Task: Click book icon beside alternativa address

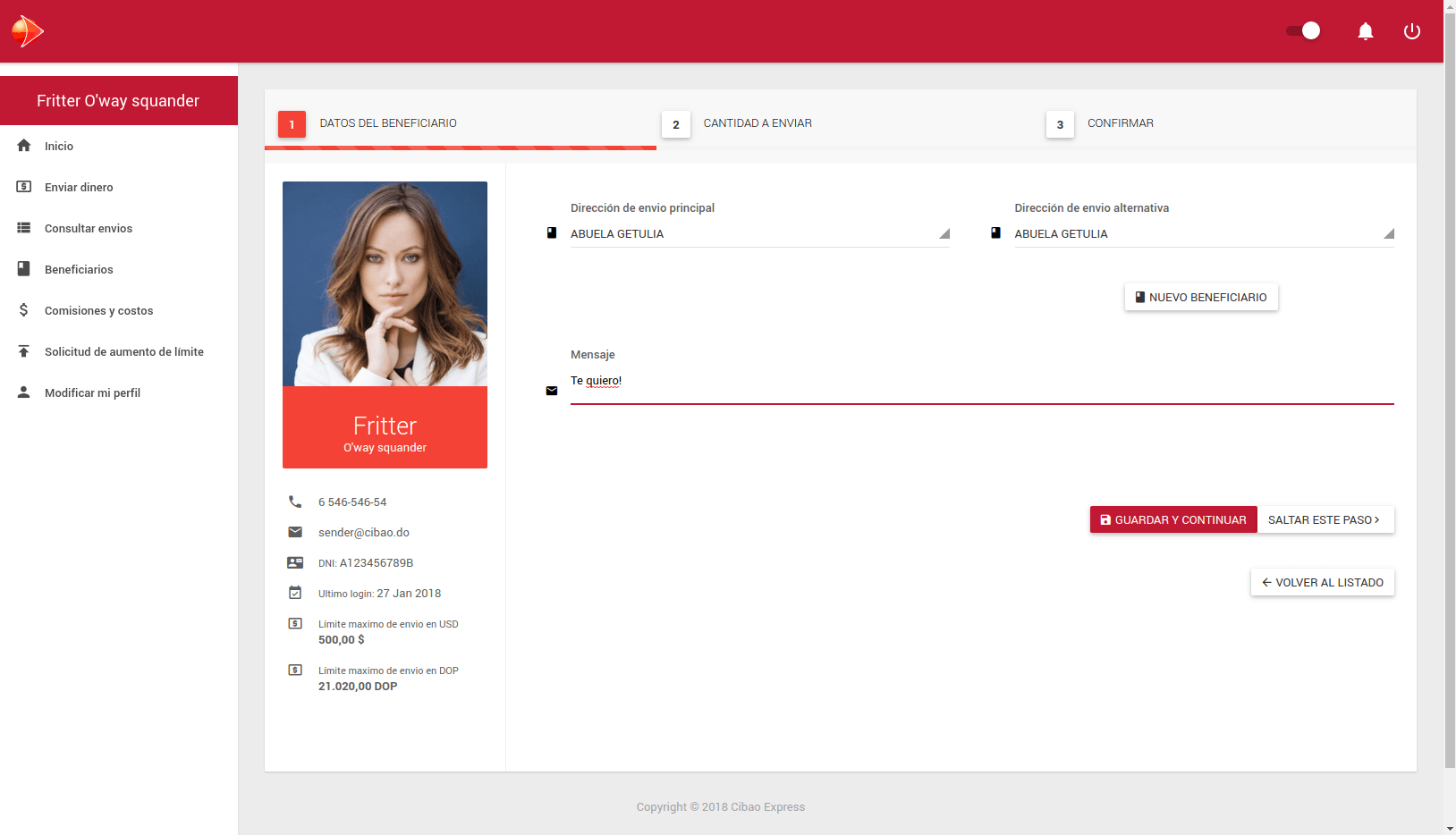Action: pos(995,232)
